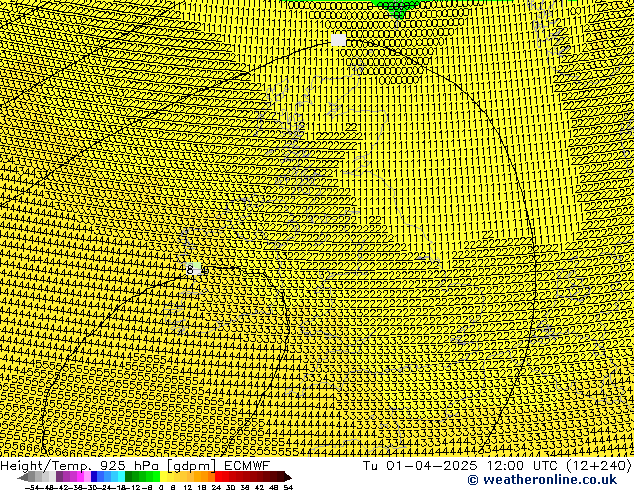Click the green patch at the top of the map
Screen dimensions: 634x490
coord(397,7)
